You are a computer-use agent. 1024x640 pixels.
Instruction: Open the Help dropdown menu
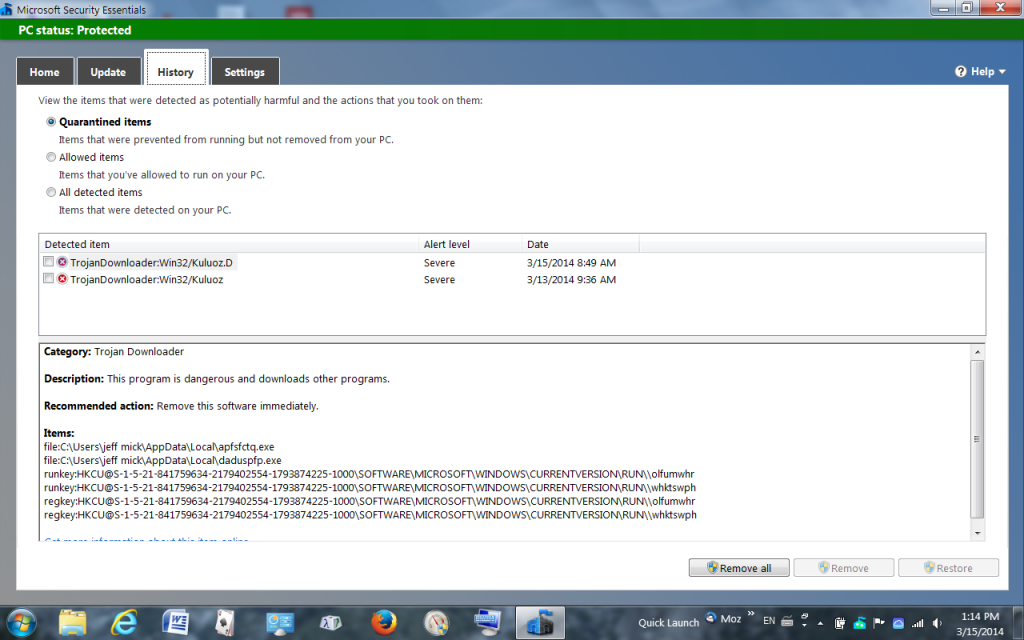(980, 72)
